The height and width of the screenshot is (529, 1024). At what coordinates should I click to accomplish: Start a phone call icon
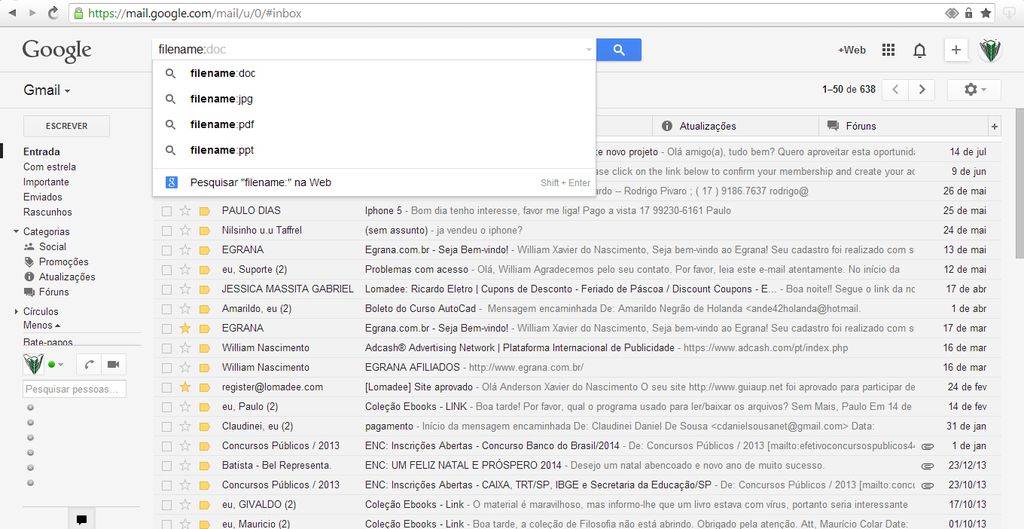pos(89,364)
